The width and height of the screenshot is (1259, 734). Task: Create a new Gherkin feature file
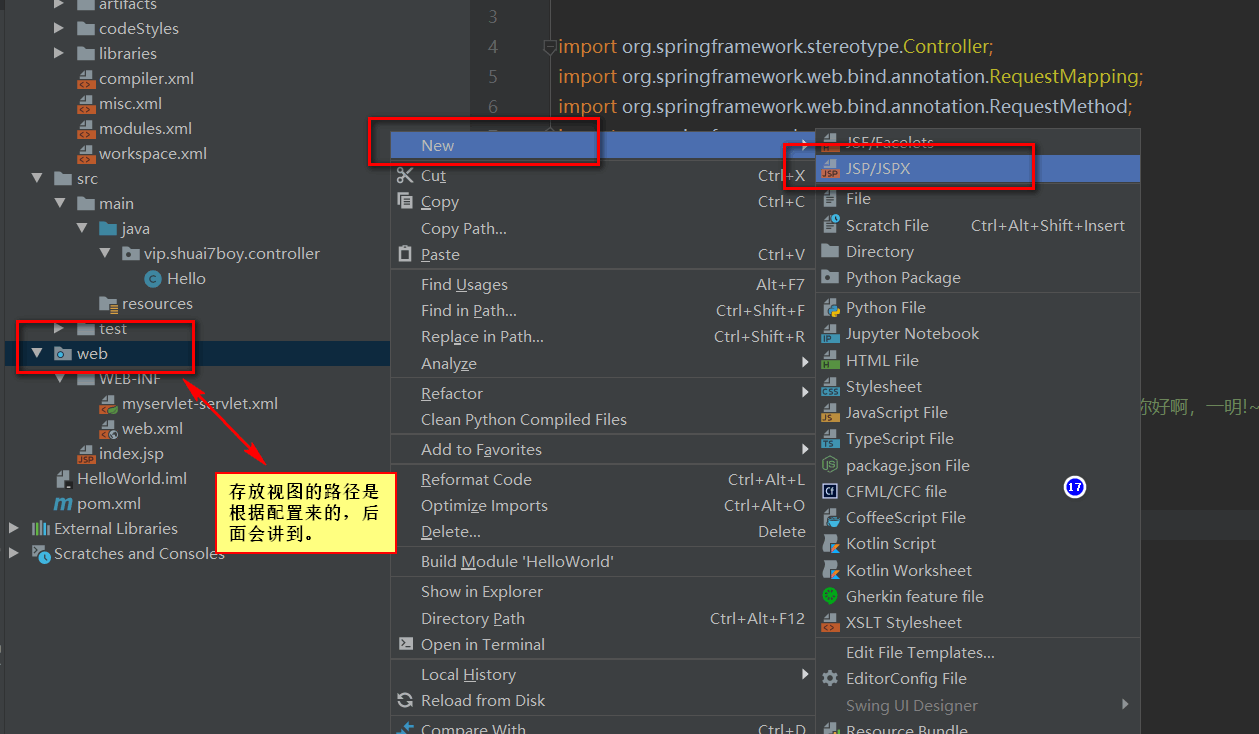913,596
